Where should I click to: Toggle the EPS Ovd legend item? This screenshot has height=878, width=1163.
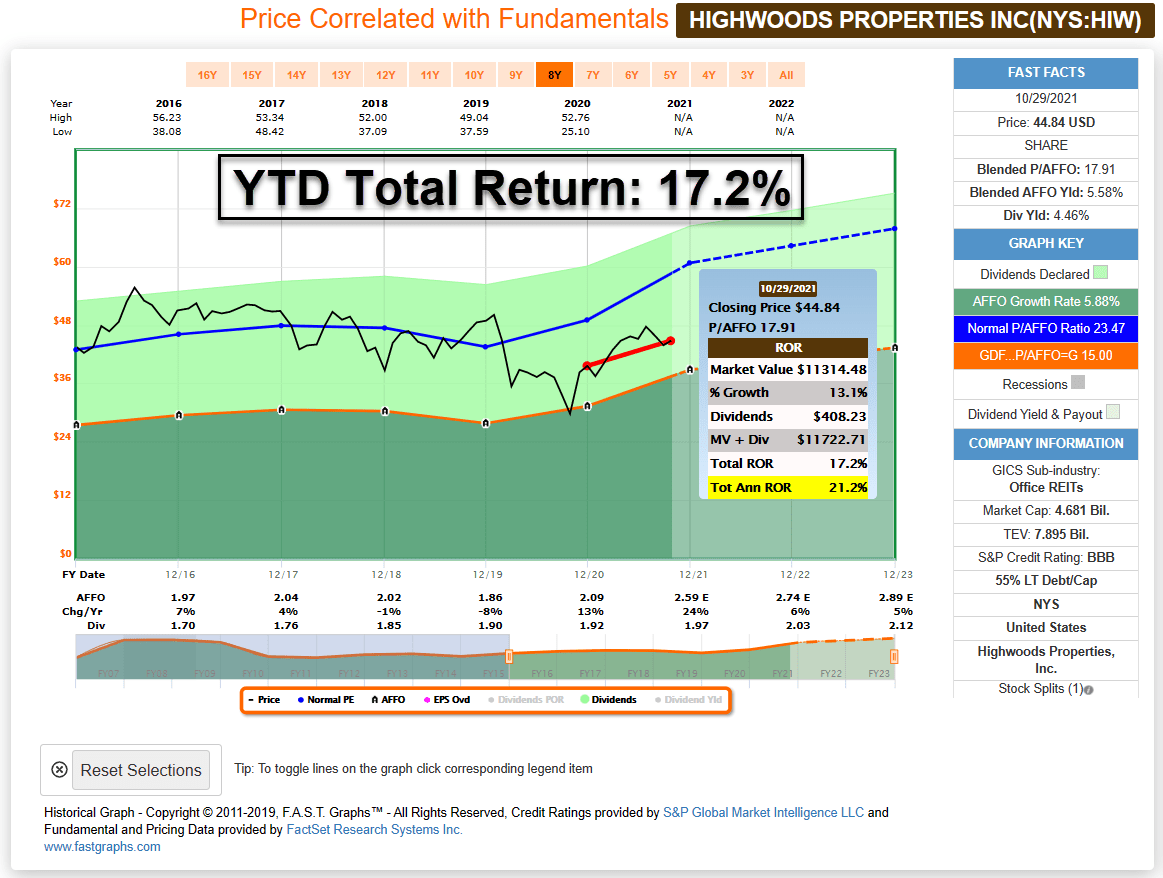click(x=447, y=700)
